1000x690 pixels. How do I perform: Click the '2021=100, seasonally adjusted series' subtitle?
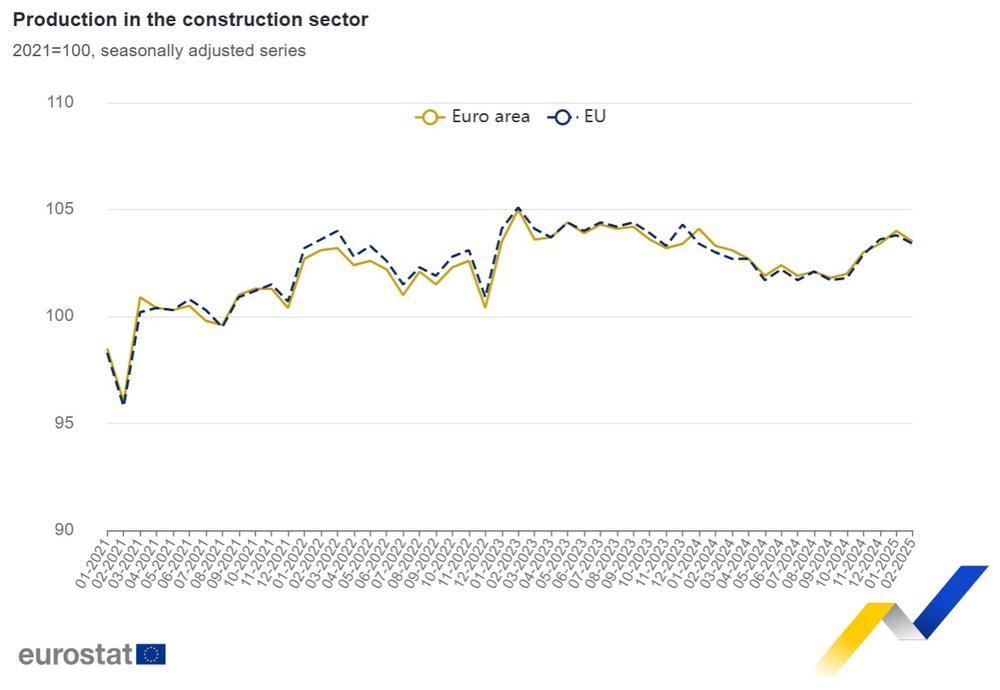point(159,51)
